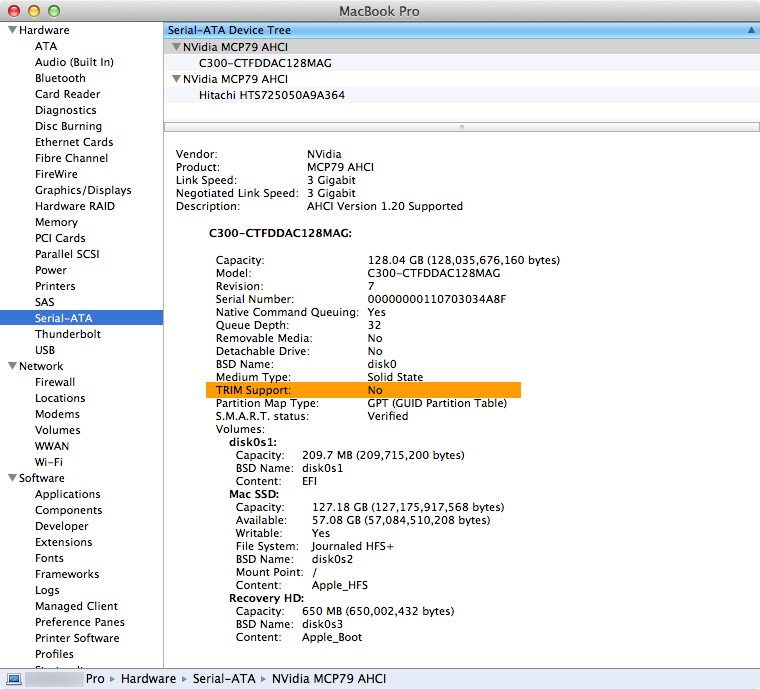The width and height of the screenshot is (760, 689).
Task: Collapse the Hardware section triangle in sidebar
Action: (x=11, y=30)
